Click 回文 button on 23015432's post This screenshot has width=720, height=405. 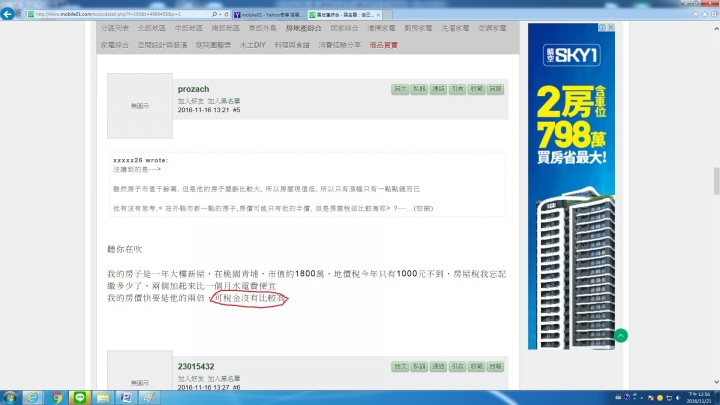coord(400,366)
